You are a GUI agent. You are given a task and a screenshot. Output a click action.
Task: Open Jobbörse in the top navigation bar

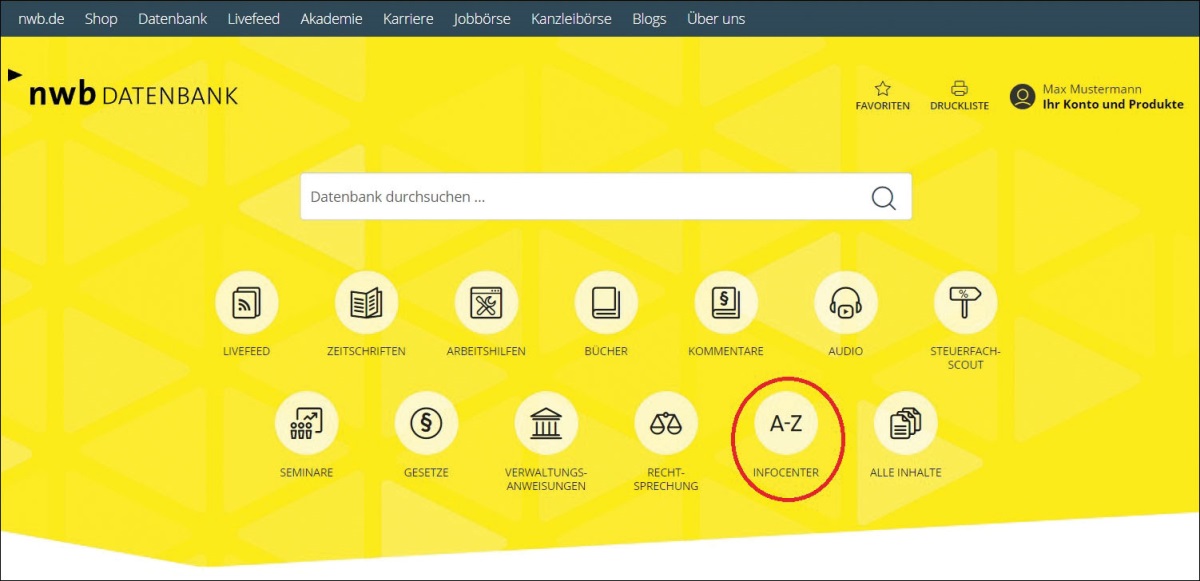point(481,19)
